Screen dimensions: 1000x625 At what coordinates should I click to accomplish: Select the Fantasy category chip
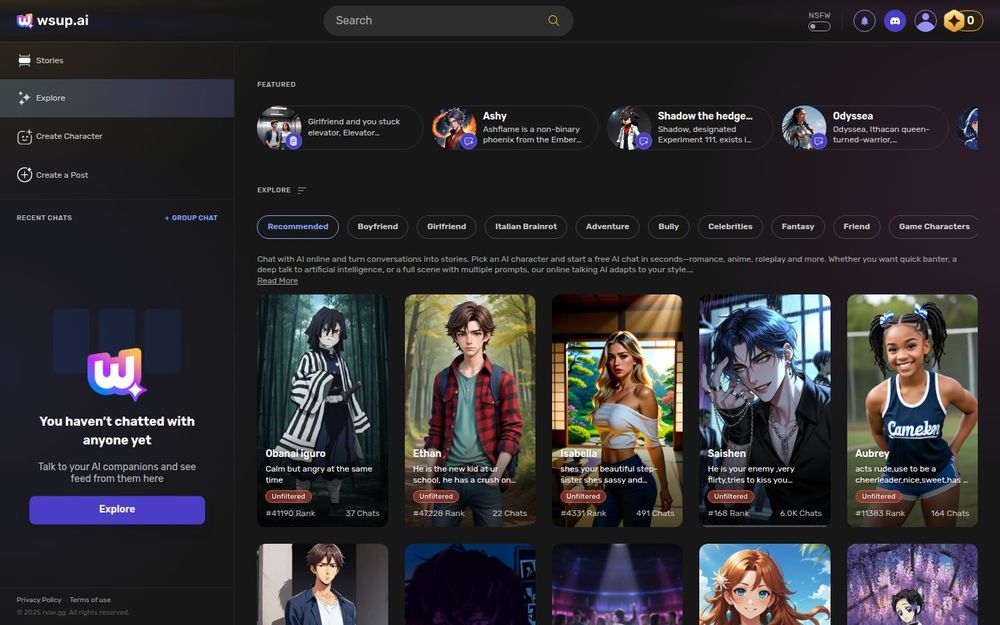798,227
